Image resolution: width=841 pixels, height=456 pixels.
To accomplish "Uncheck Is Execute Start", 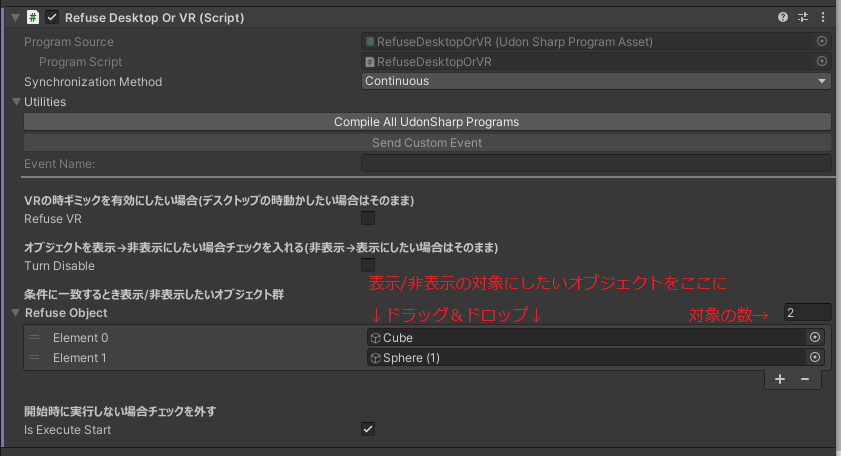I will 368,429.
